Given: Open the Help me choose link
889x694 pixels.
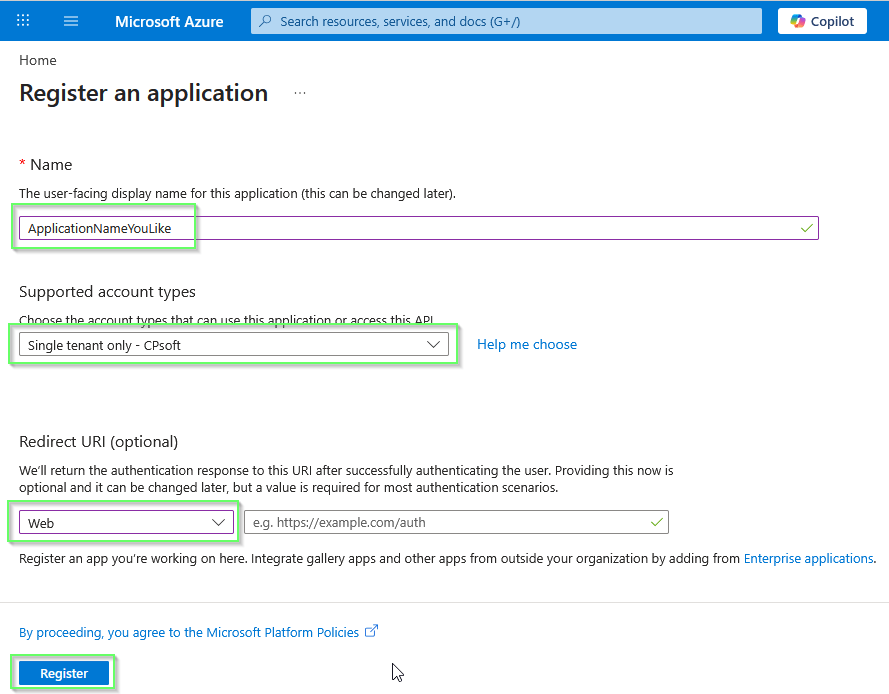Looking at the screenshot, I should pos(527,344).
